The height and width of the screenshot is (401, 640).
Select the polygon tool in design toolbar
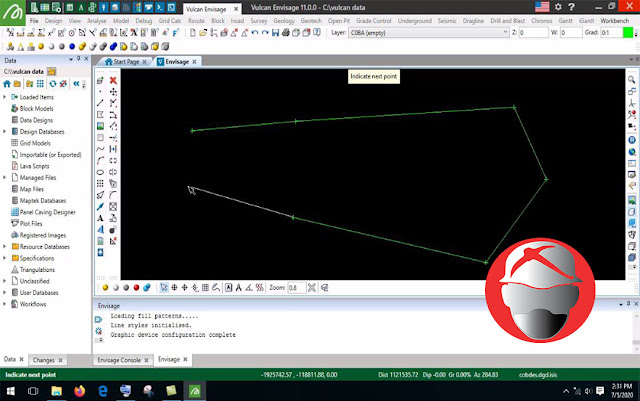tap(100, 115)
